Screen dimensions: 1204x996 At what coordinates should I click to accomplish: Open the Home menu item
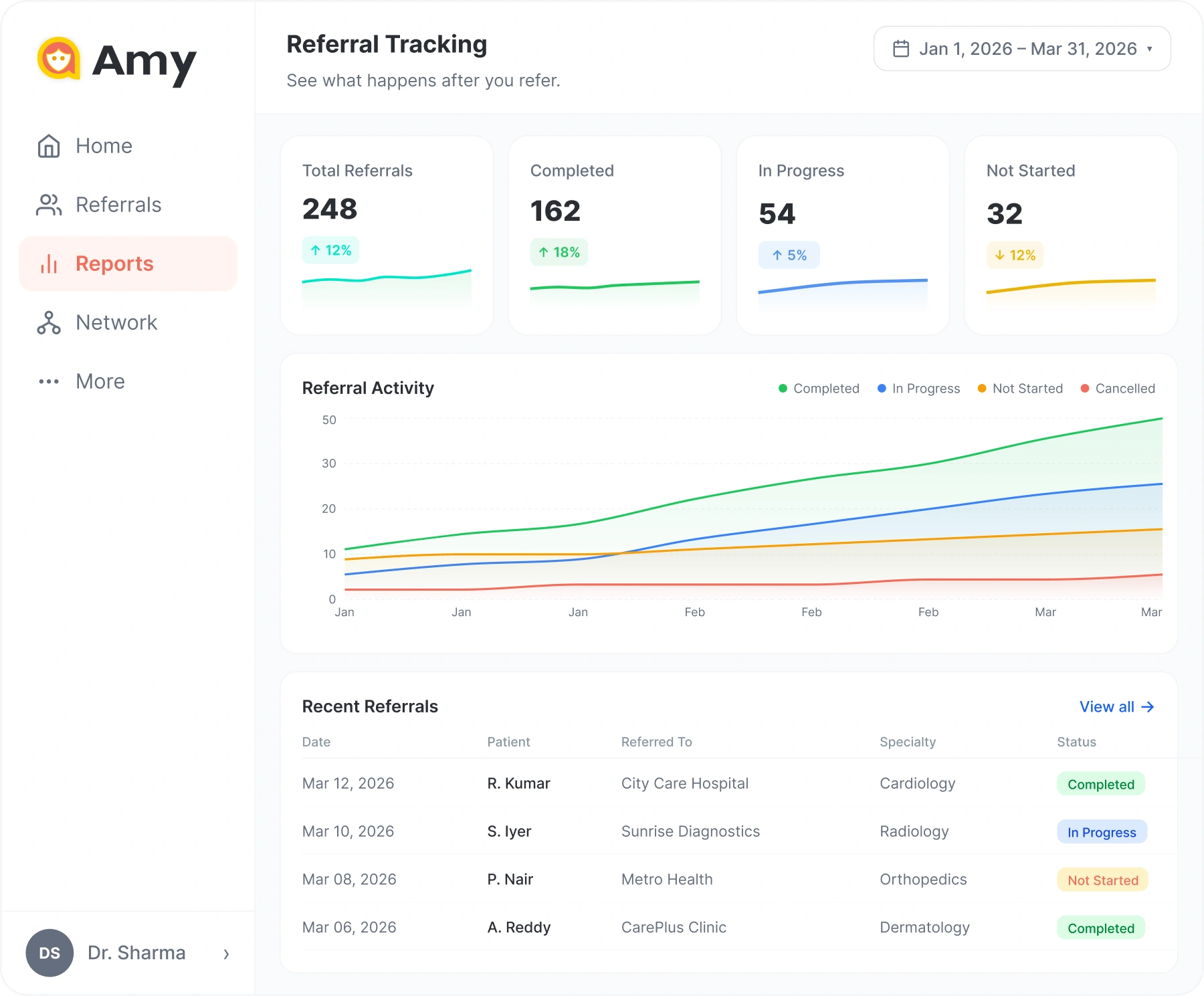(x=128, y=146)
